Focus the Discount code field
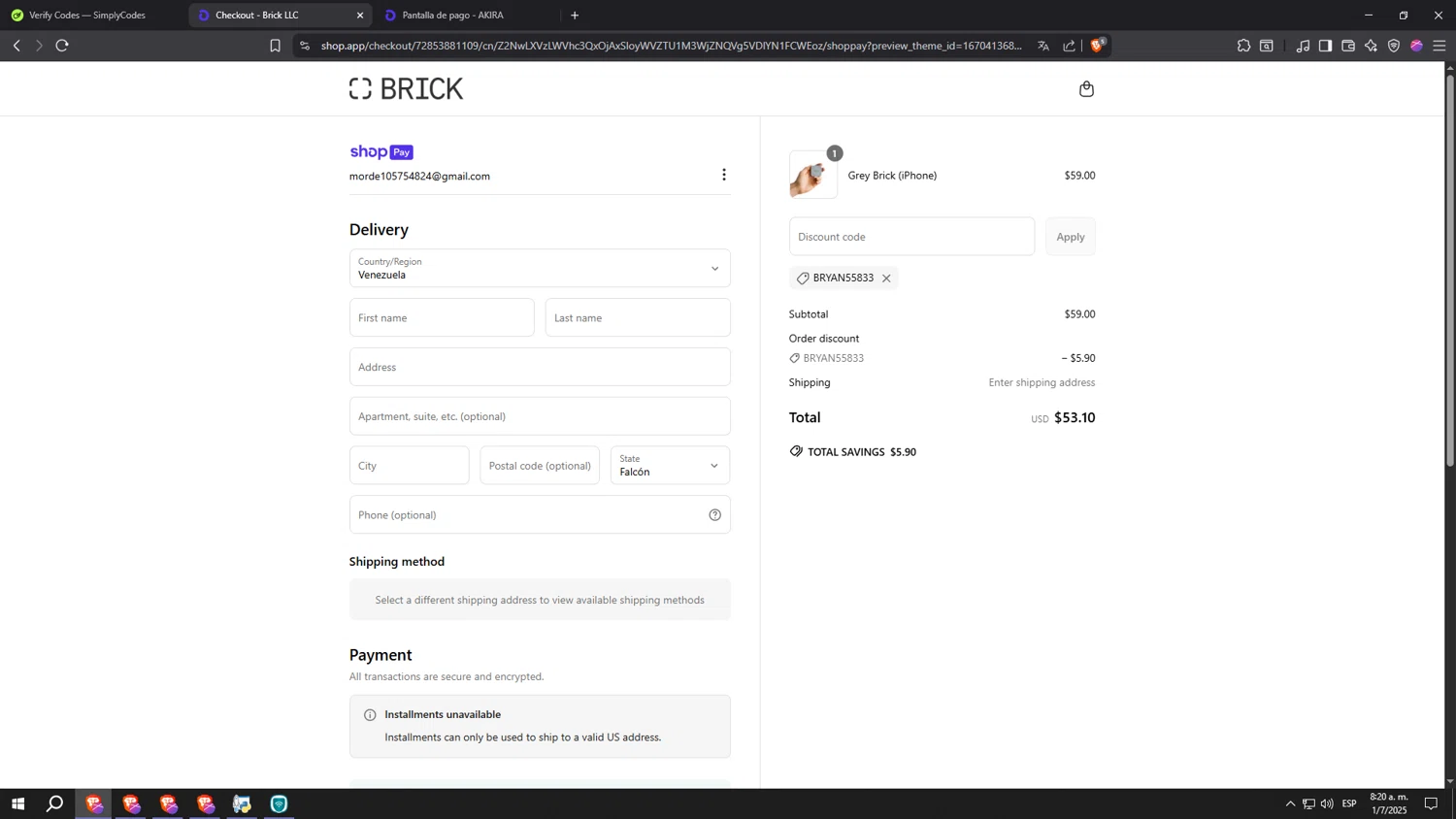1456x819 pixels. pos(911,237)
